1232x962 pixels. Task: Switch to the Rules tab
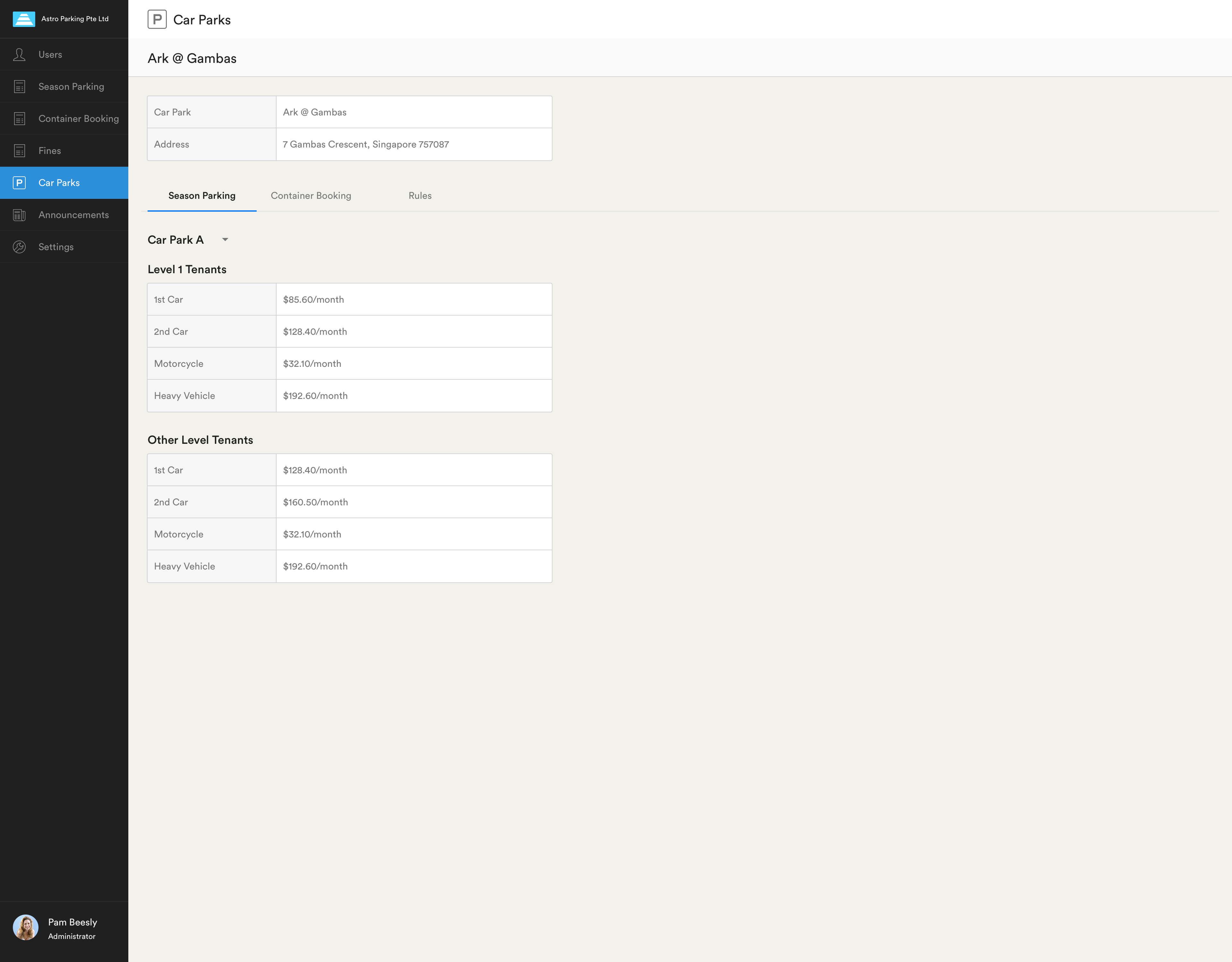pos(420,196)
